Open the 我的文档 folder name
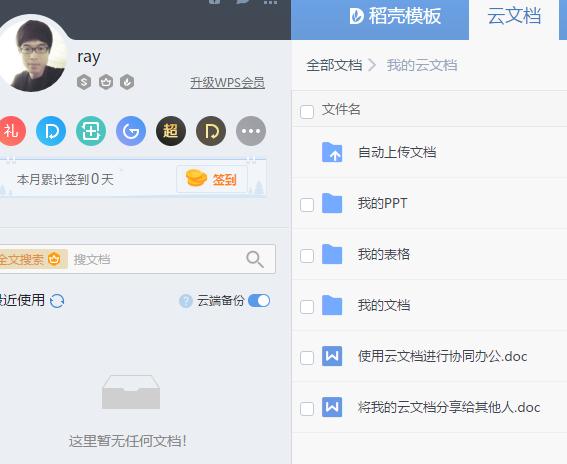This screenshot has width=567, height=464. 384,305
